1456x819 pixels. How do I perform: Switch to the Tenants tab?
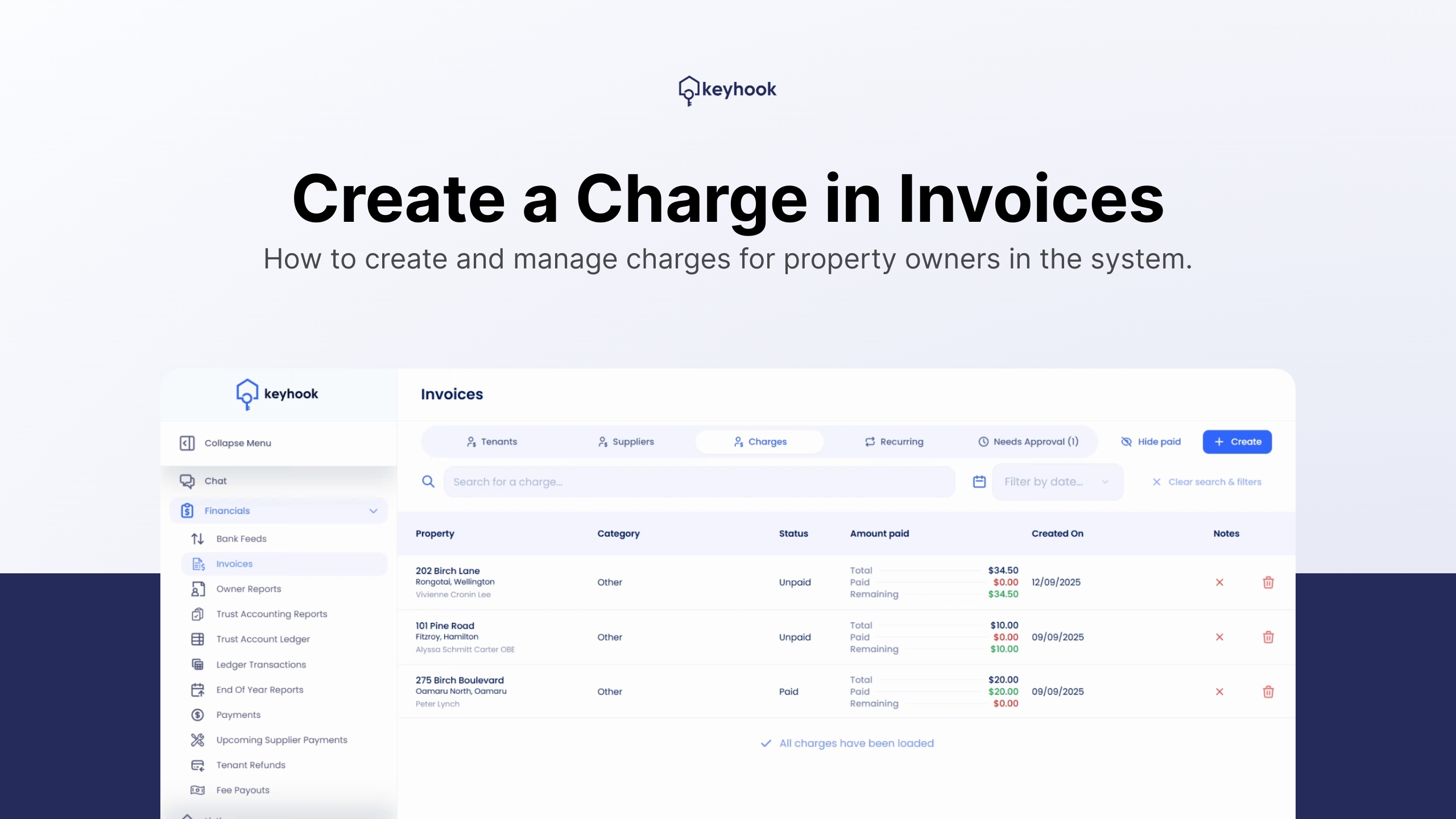(x=492, y=442)
